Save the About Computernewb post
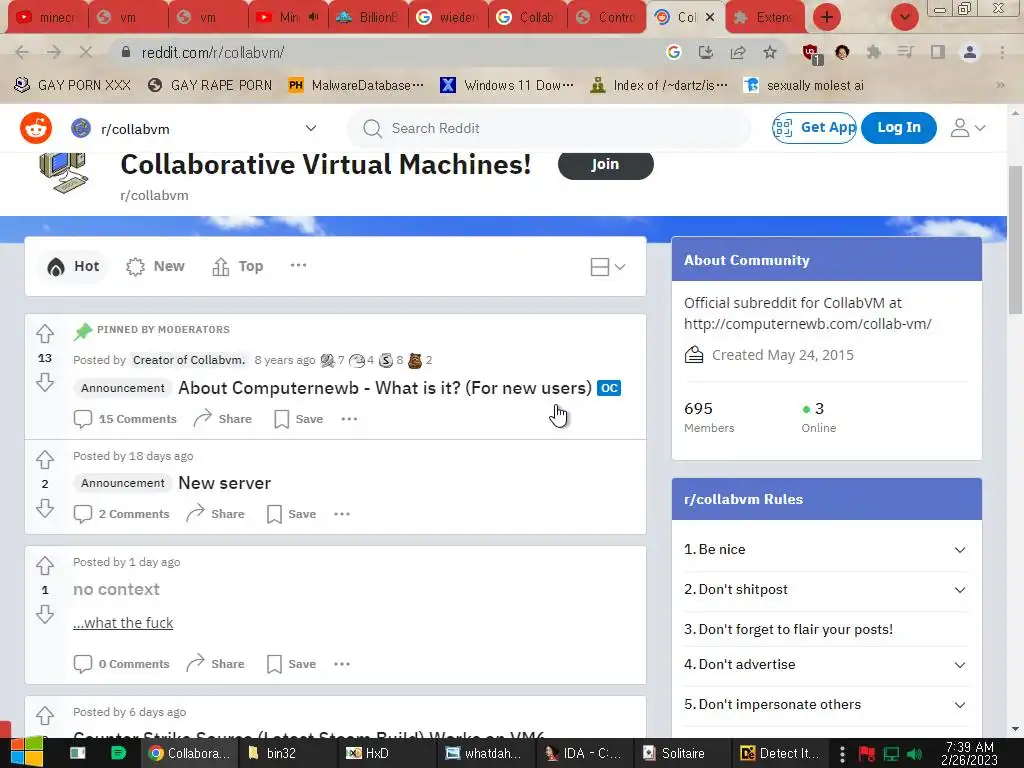Image resolution: width=1024 pixels, height=768 pixels. click(298, 419)
